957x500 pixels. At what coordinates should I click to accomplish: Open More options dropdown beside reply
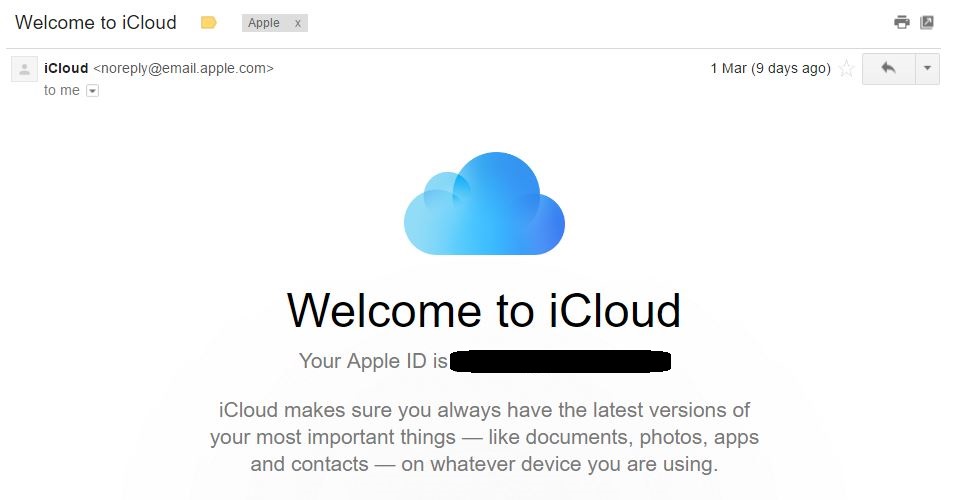pos(927,68)
